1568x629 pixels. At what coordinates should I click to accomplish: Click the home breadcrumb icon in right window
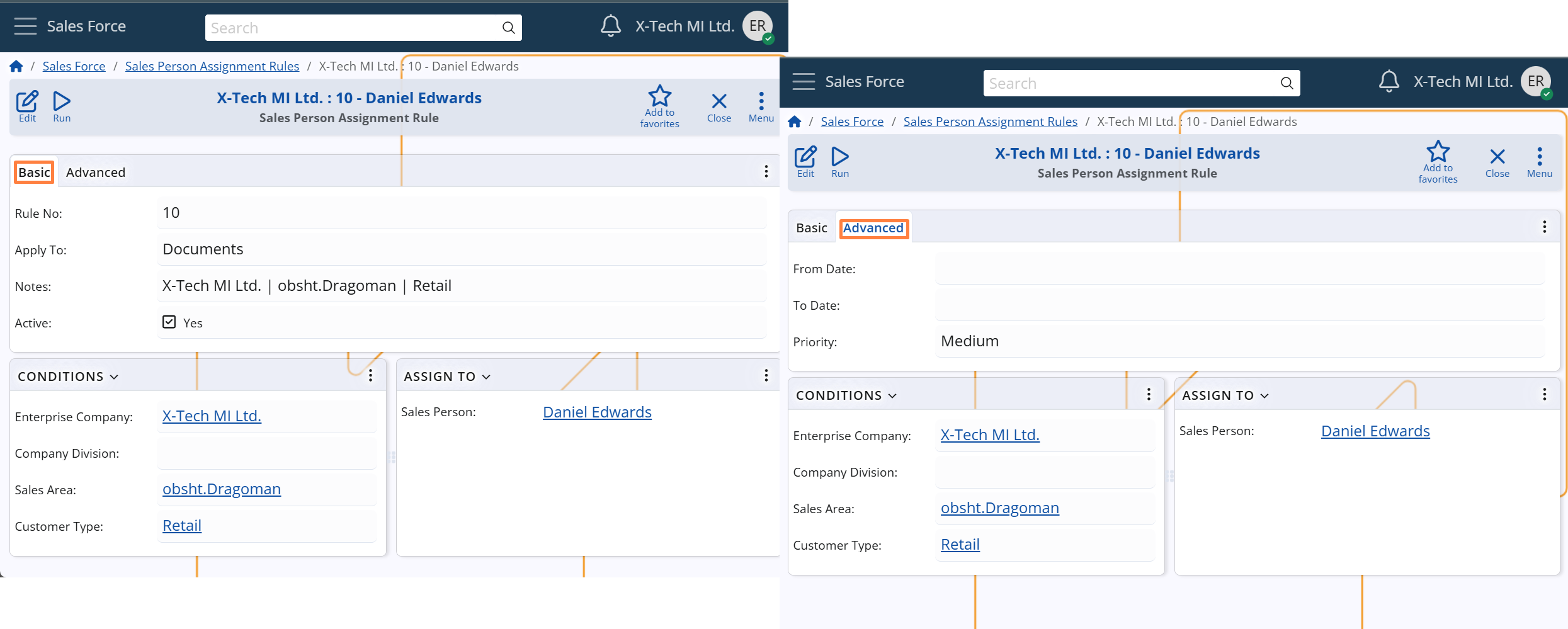pyautogui.click(x=795, y=122)
